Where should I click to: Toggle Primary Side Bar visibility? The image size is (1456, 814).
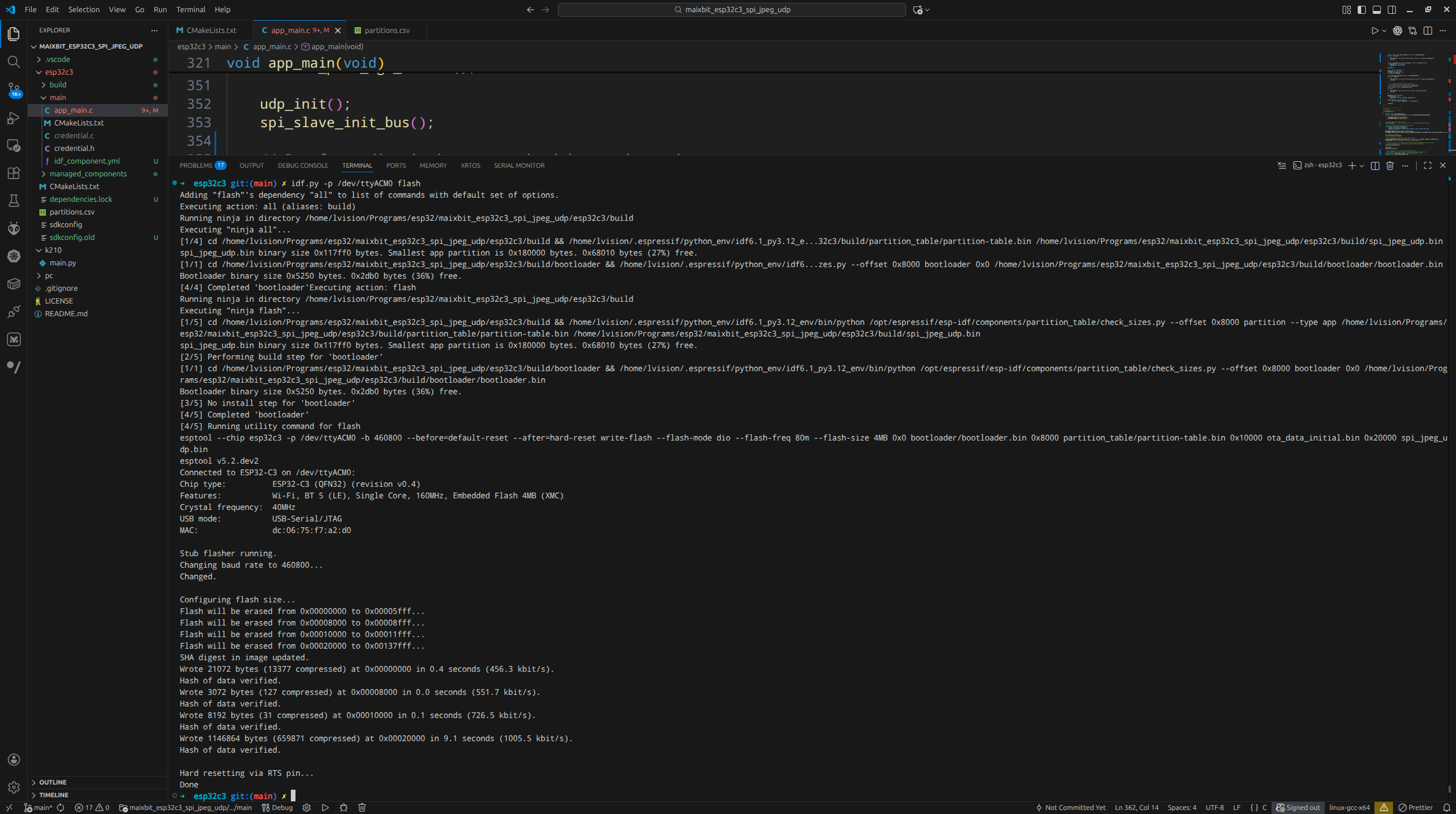pyautogui.click(x=1362, y=10)
